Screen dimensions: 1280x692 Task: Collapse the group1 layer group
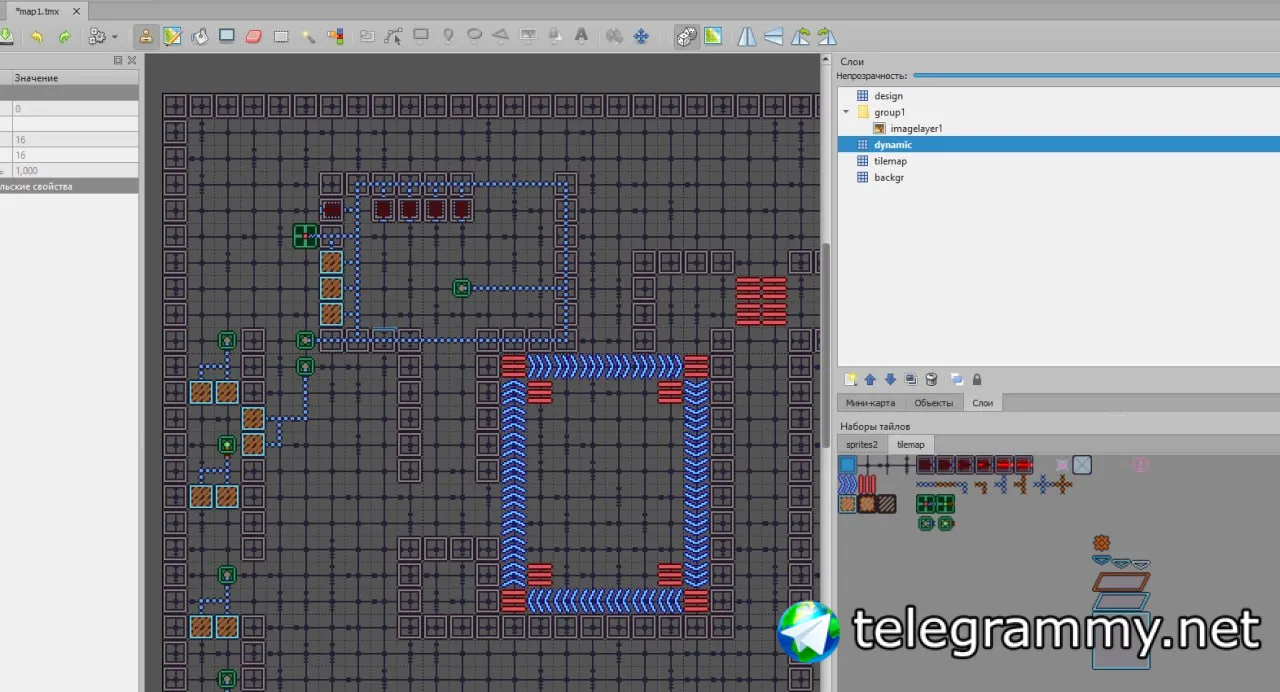(x=846, y=112)
